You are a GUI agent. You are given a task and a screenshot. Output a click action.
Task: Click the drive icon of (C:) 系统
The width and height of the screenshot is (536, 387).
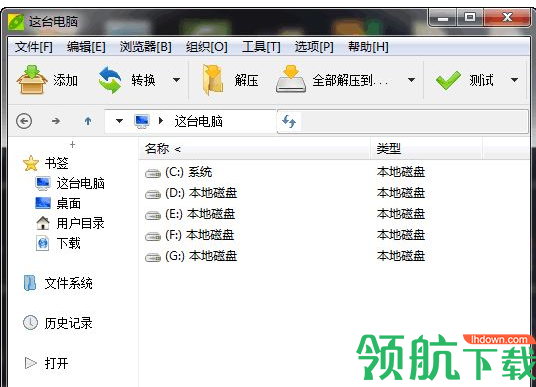pyautogui.click(x=152, y=173)
